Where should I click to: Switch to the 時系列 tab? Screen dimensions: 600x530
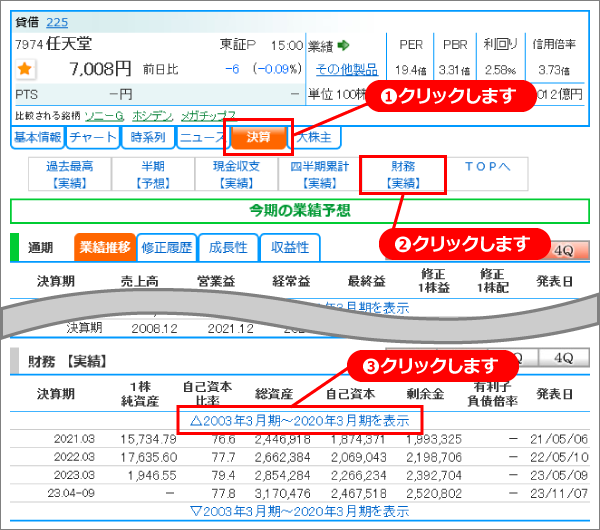pyautogui.click(x=148, y=137)
